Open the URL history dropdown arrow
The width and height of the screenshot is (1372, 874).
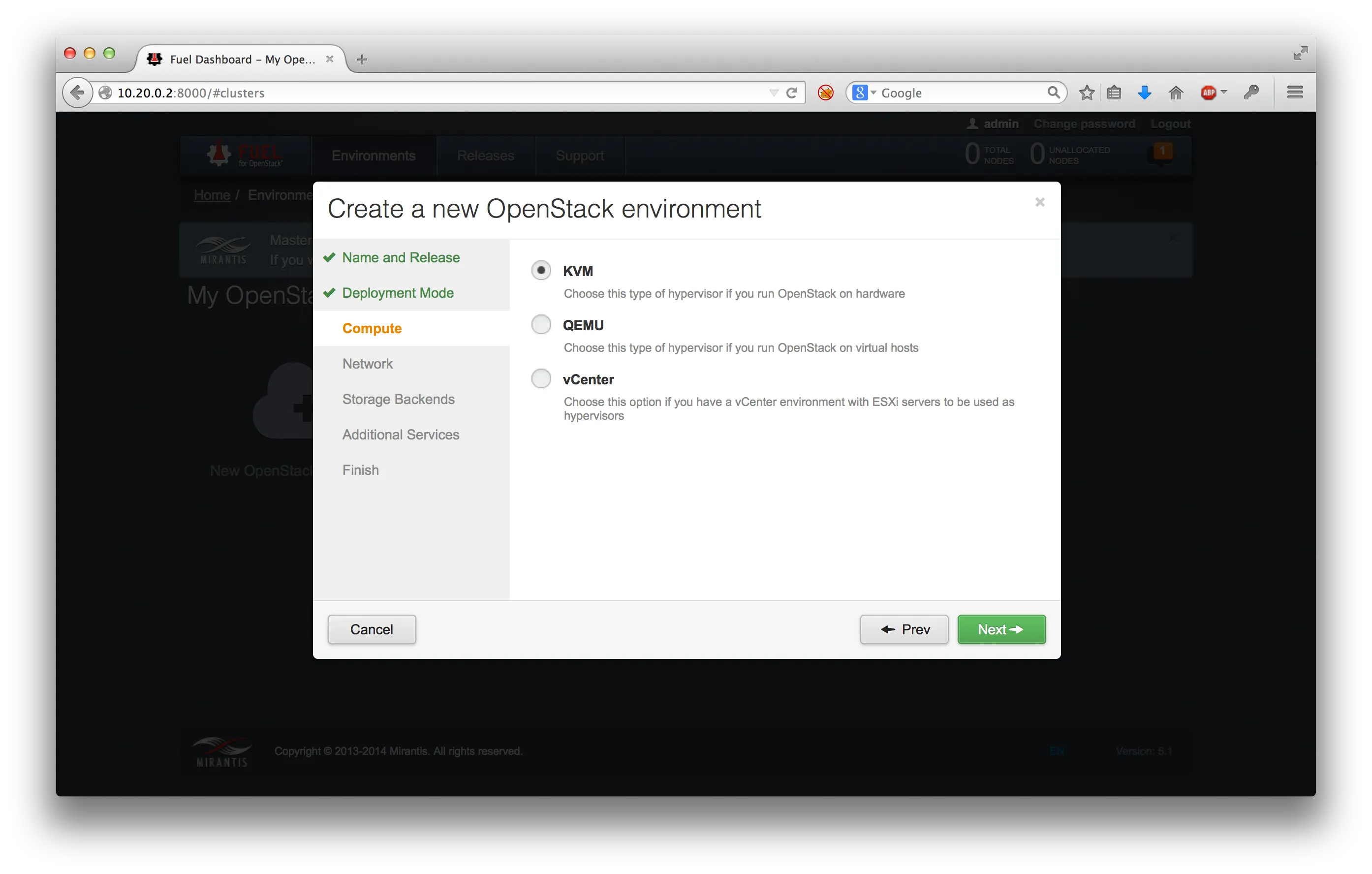773,93
